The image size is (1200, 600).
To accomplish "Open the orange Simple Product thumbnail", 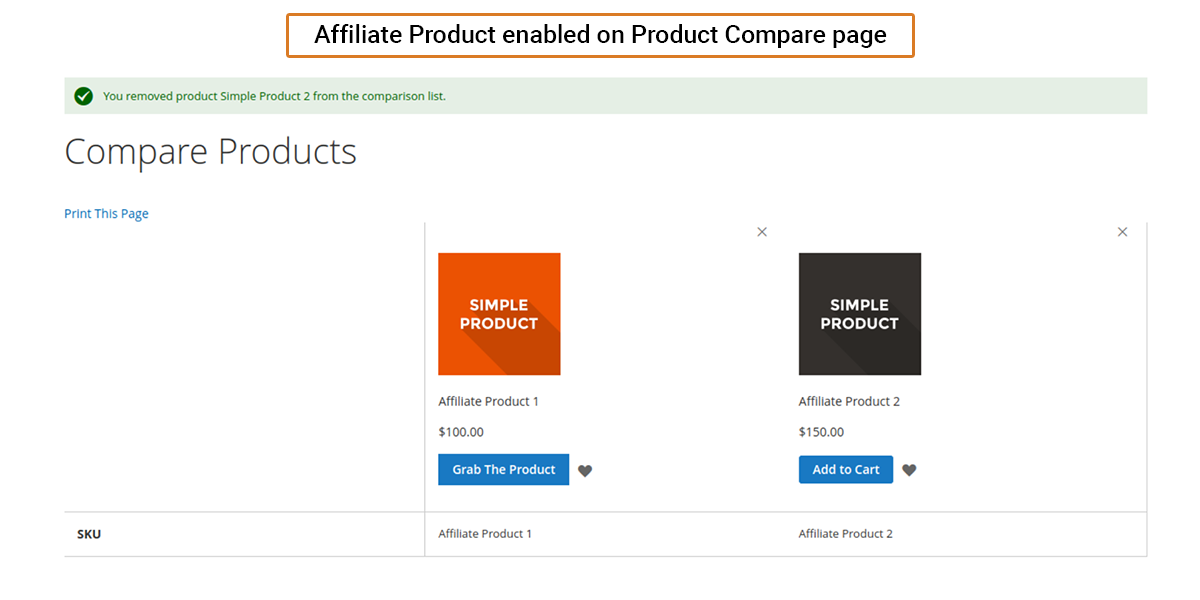I will tap(499, 314).
